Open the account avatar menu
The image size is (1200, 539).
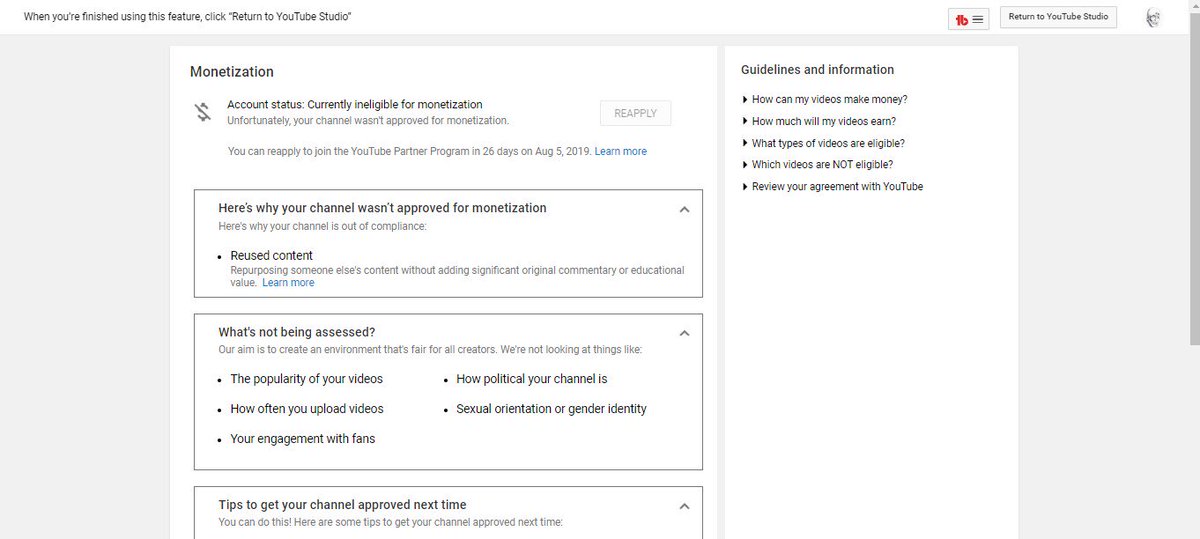1153,18
